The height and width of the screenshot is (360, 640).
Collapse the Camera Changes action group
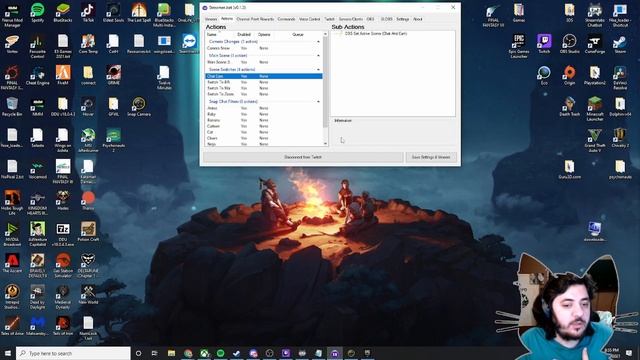[x=318, y=42]
